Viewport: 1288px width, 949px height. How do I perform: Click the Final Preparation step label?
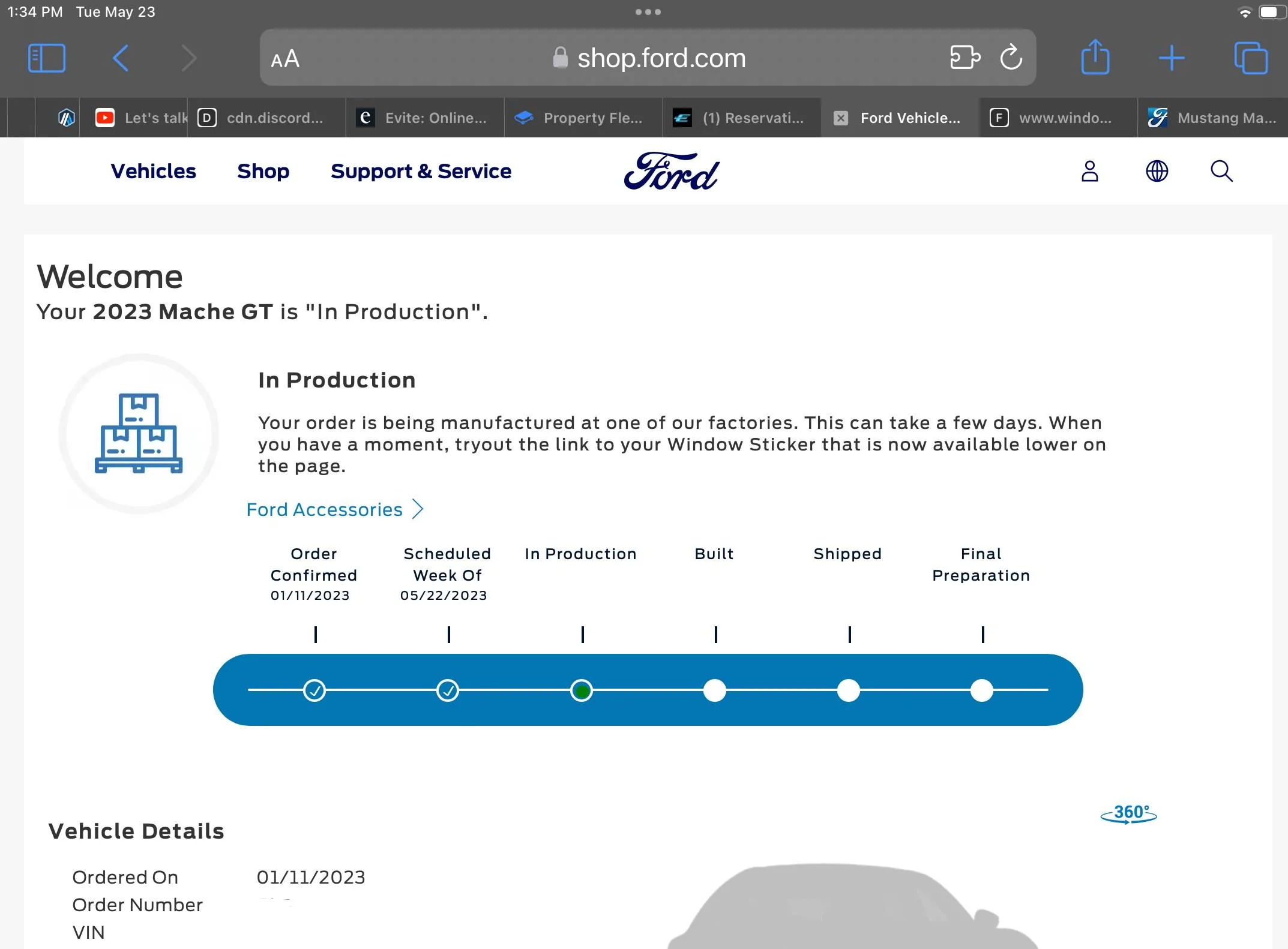pos(981,564)
